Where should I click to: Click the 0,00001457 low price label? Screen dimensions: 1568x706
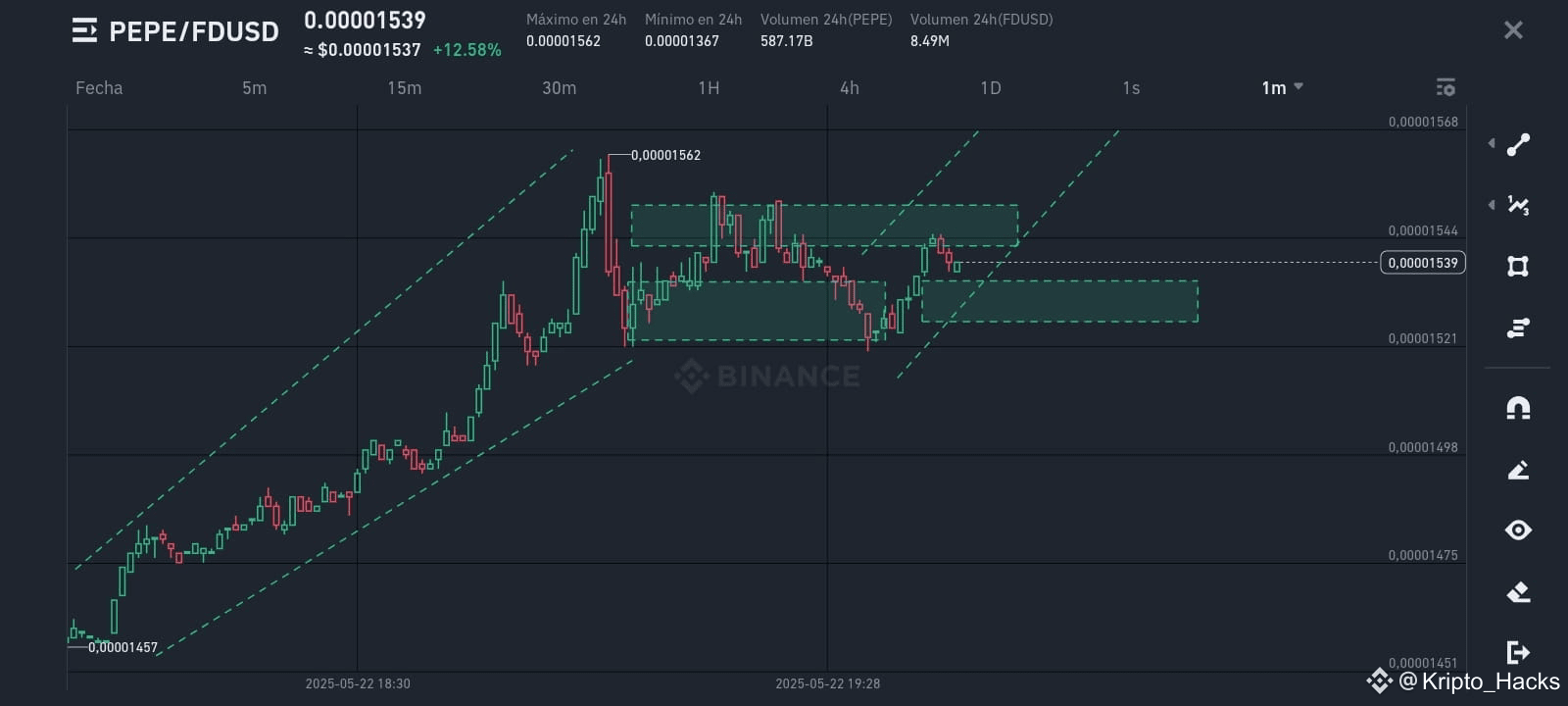(122, 647)
